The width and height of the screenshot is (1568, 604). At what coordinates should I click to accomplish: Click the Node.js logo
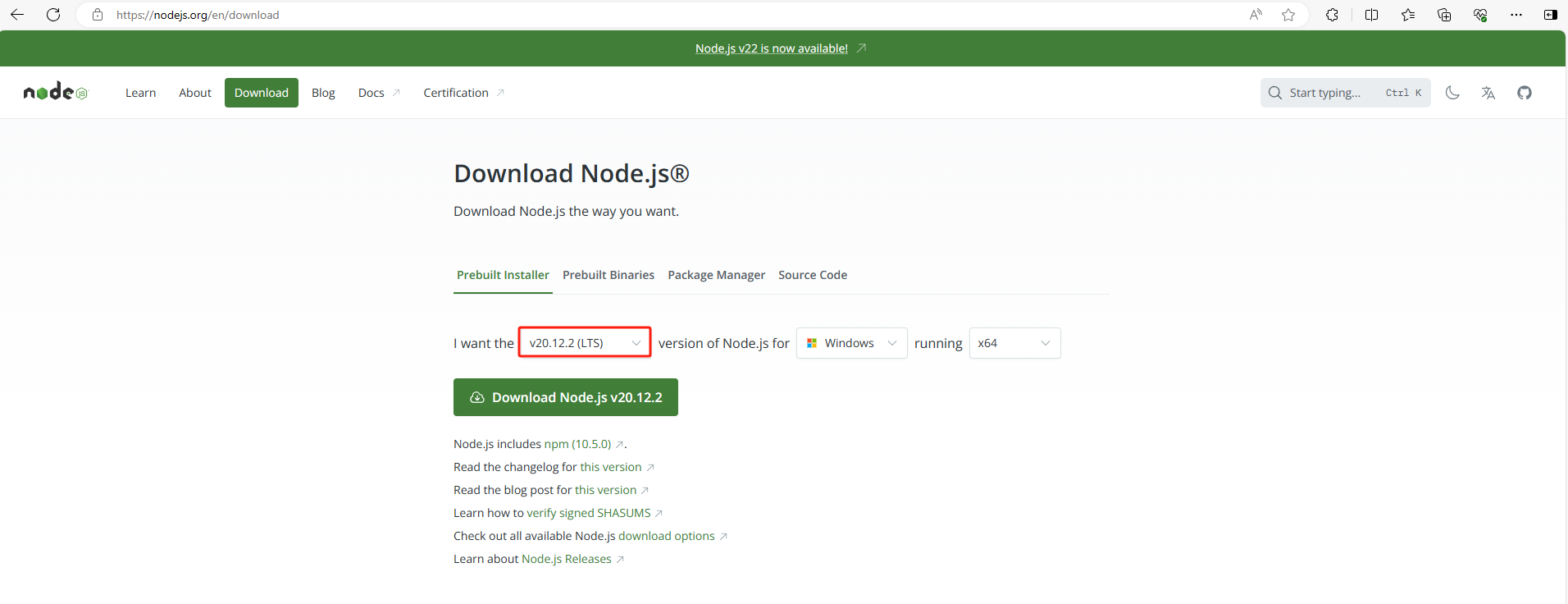click(55, 92)
